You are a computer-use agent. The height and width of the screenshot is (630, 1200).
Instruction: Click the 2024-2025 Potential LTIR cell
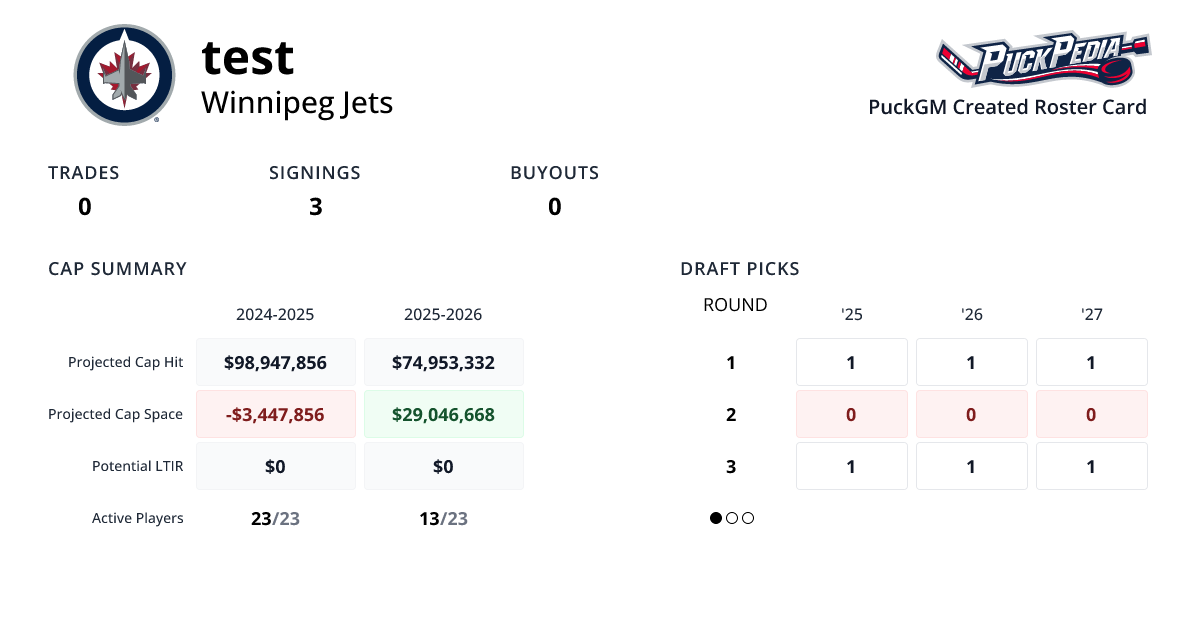(276, 466)
